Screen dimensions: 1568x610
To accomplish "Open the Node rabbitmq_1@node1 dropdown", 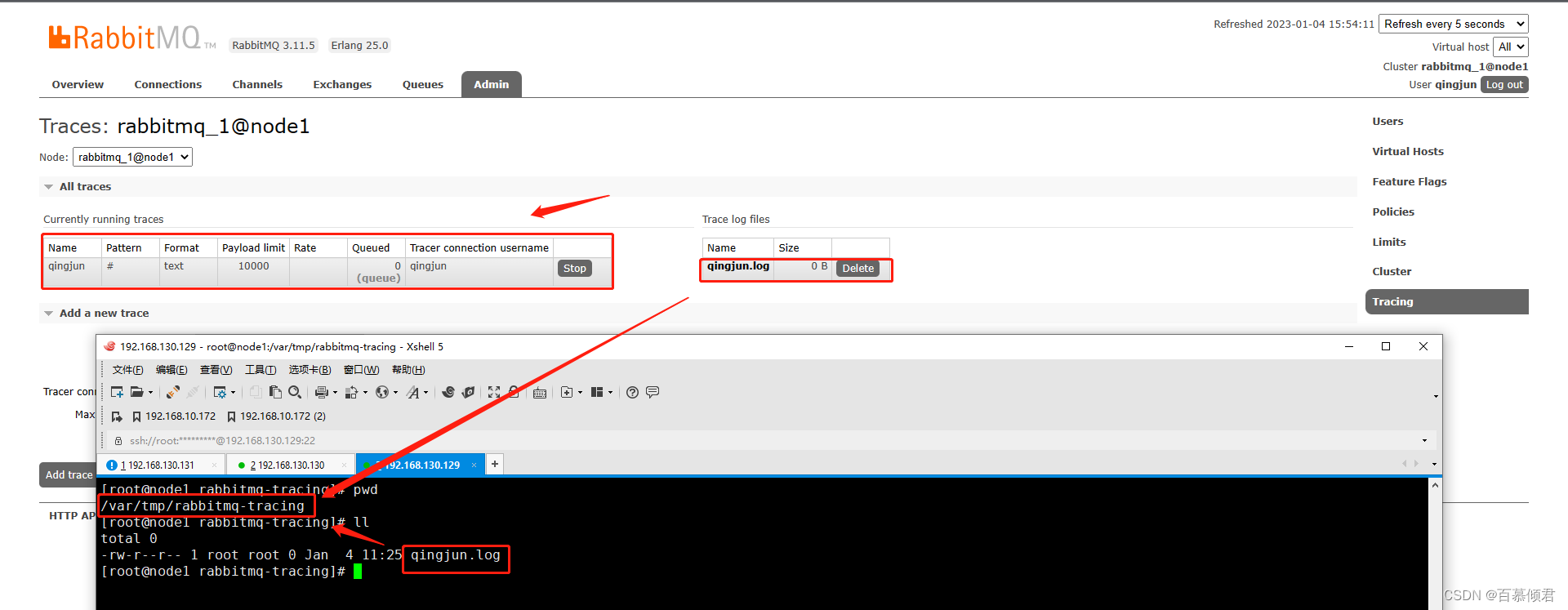I will pos(132,157).
